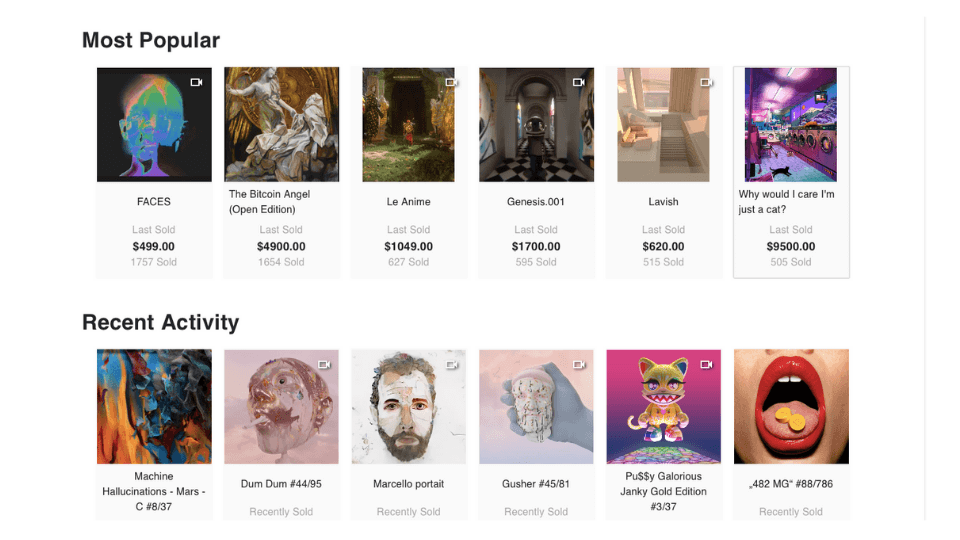This screenshot has height=540, width=960.
Task: Click the video icon on Marcello portait
Action: tap(451, 365)
